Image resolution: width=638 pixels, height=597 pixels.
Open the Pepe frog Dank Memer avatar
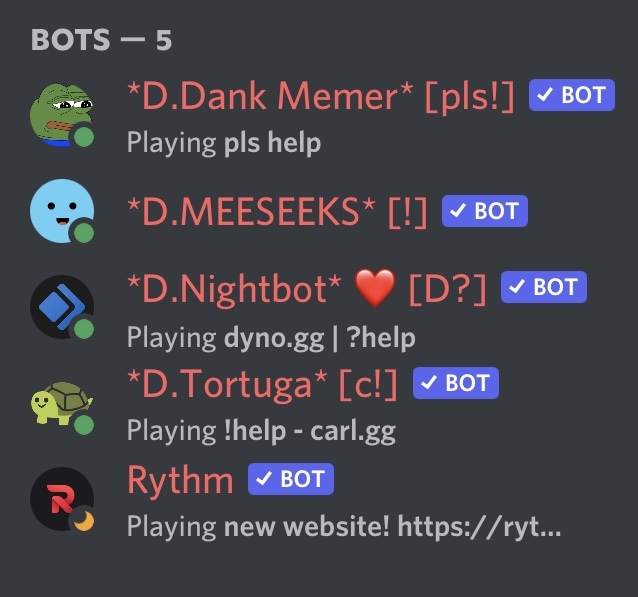point(62,115)
